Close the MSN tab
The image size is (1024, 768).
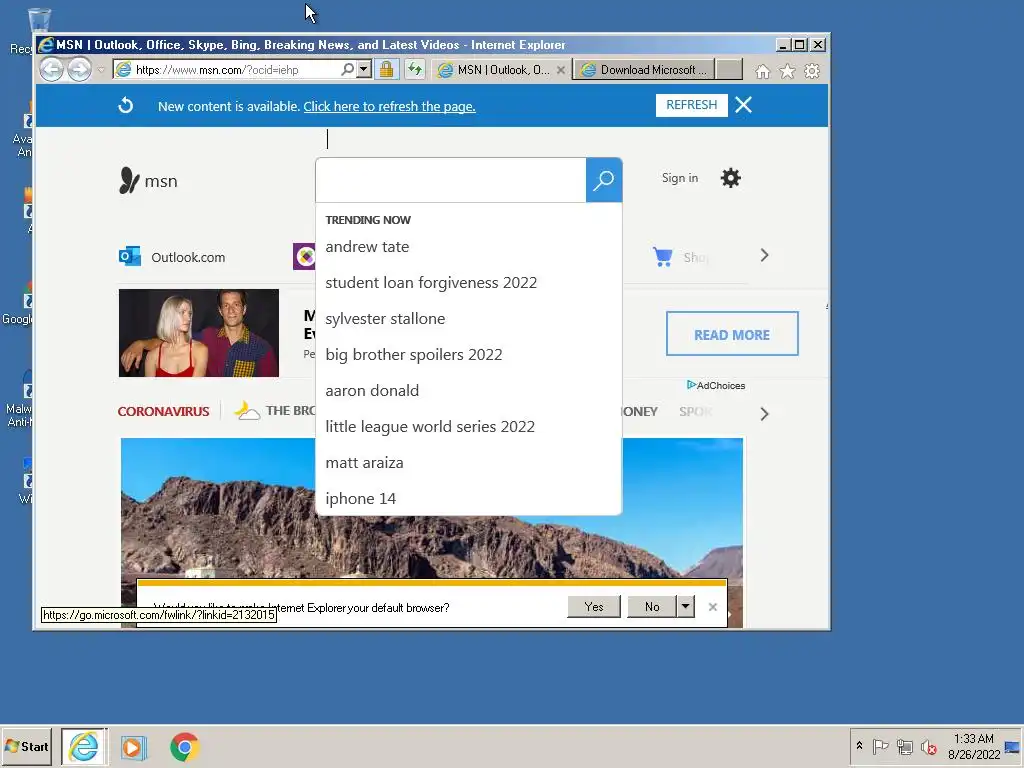point(561,70)
